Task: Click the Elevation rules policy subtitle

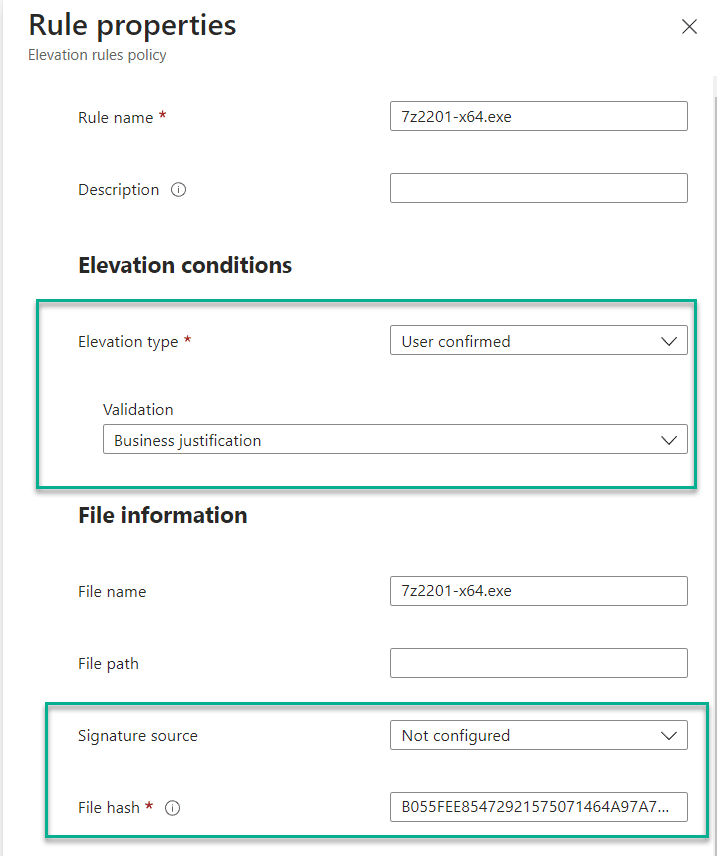Action: 97,55
